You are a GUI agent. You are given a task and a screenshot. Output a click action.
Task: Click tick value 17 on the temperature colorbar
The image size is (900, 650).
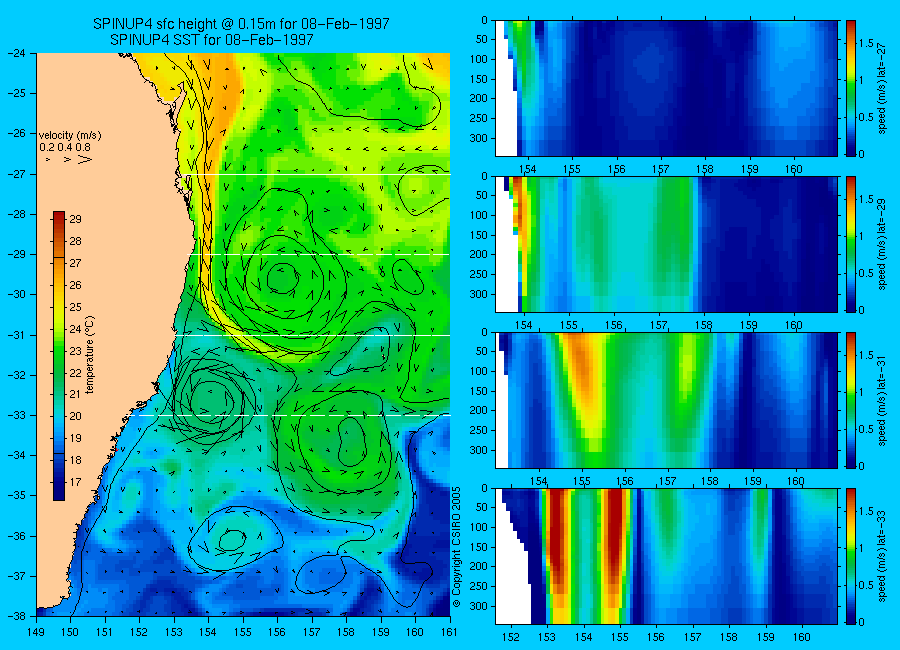[75, 482]
